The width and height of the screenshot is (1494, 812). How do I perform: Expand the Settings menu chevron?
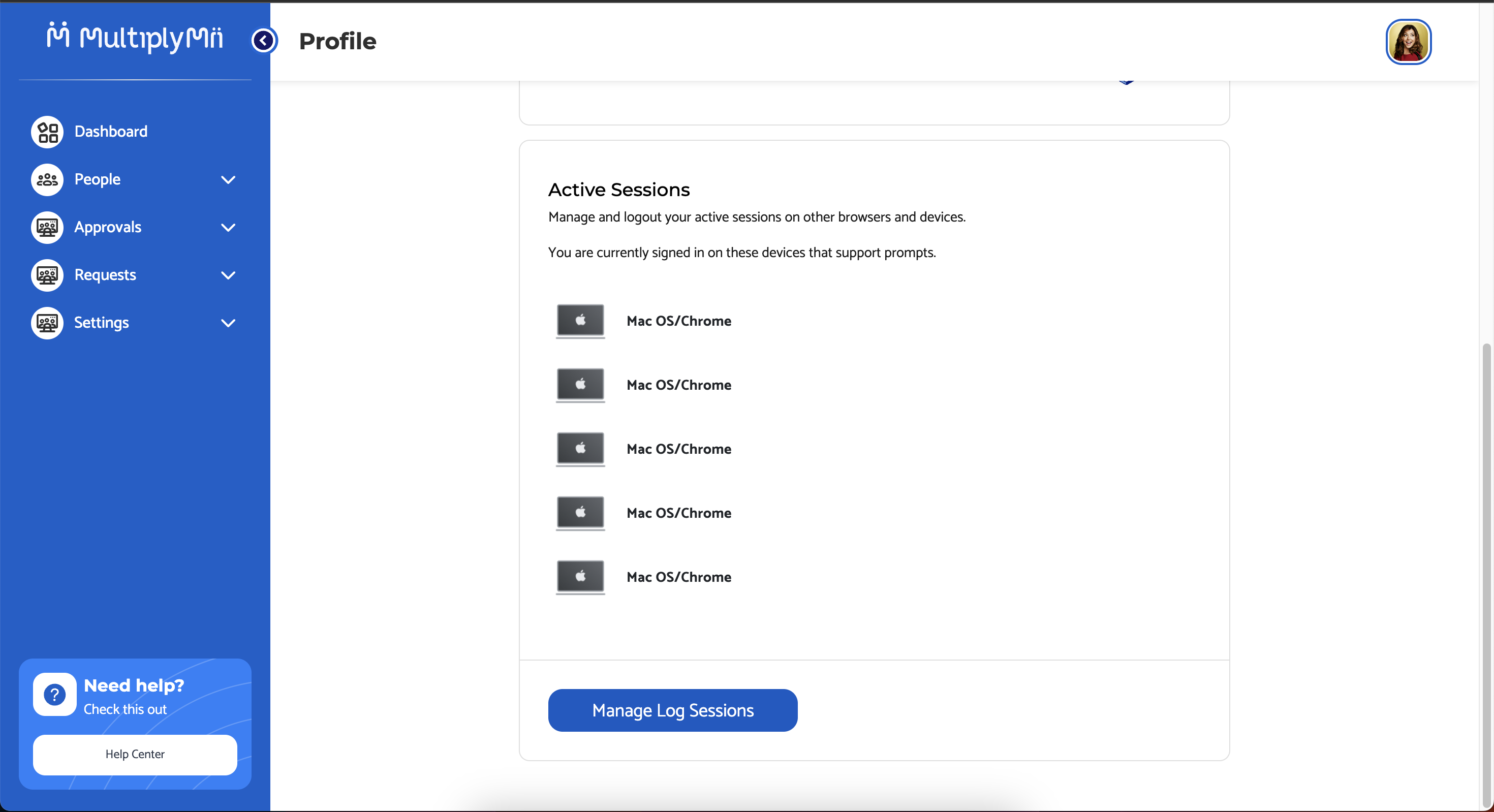229,323
